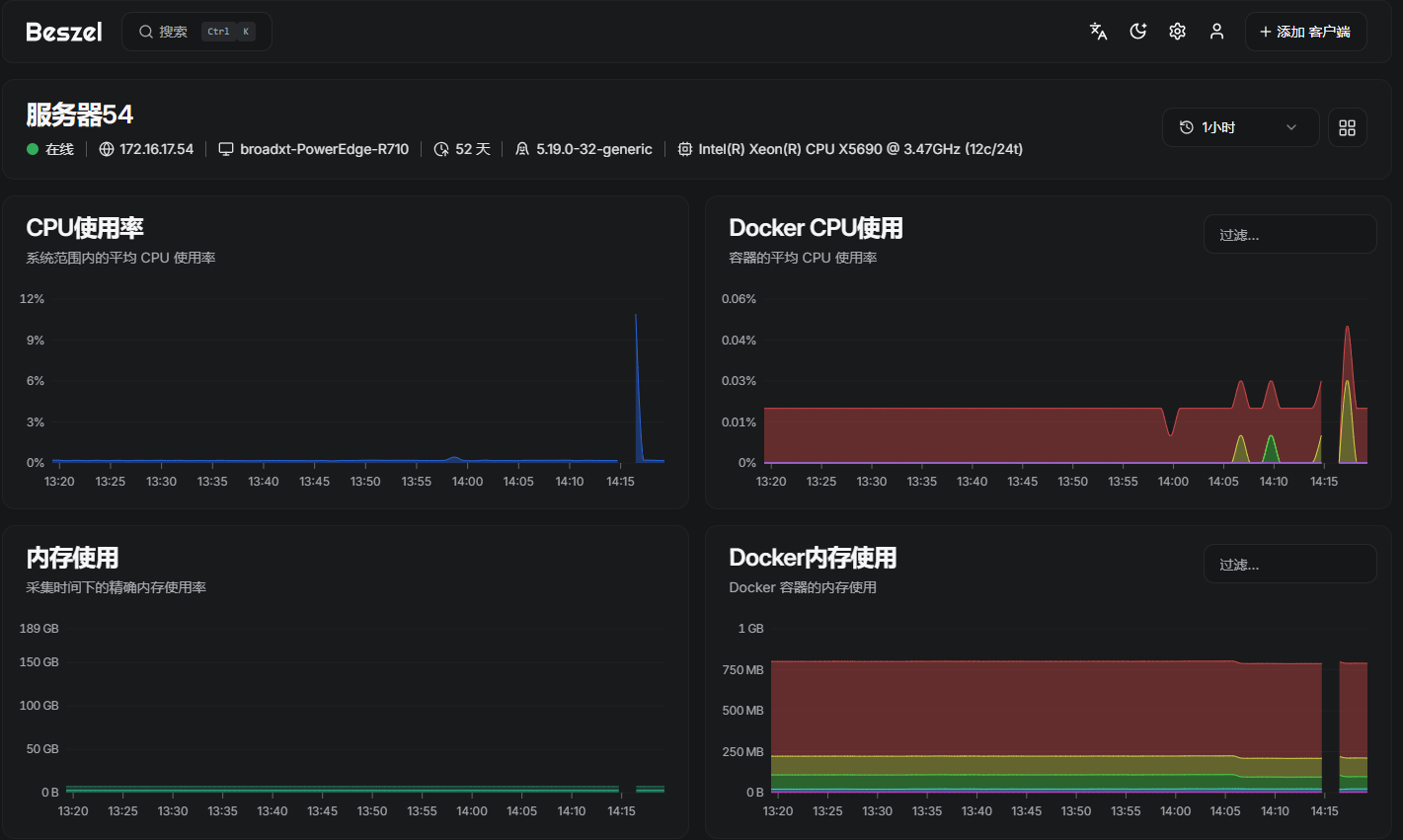Click the uptime clock icon
This screenshot has width=1403, height=840.
[x=441, y=149]
